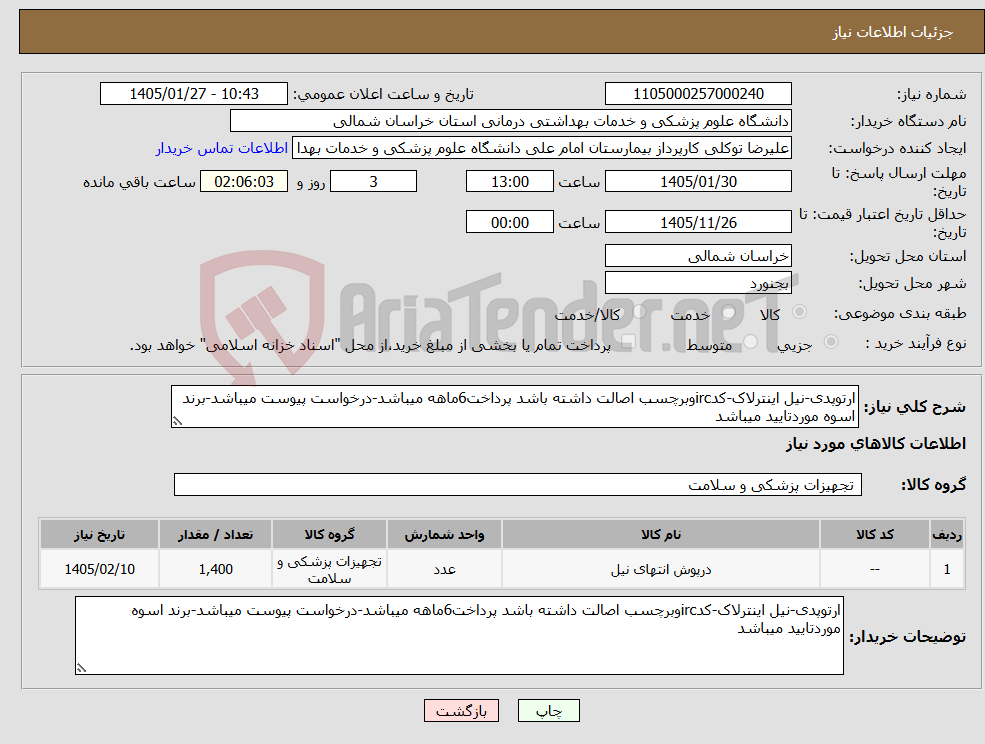
Task: Click the -- item code cell
Action: point(874,569)
